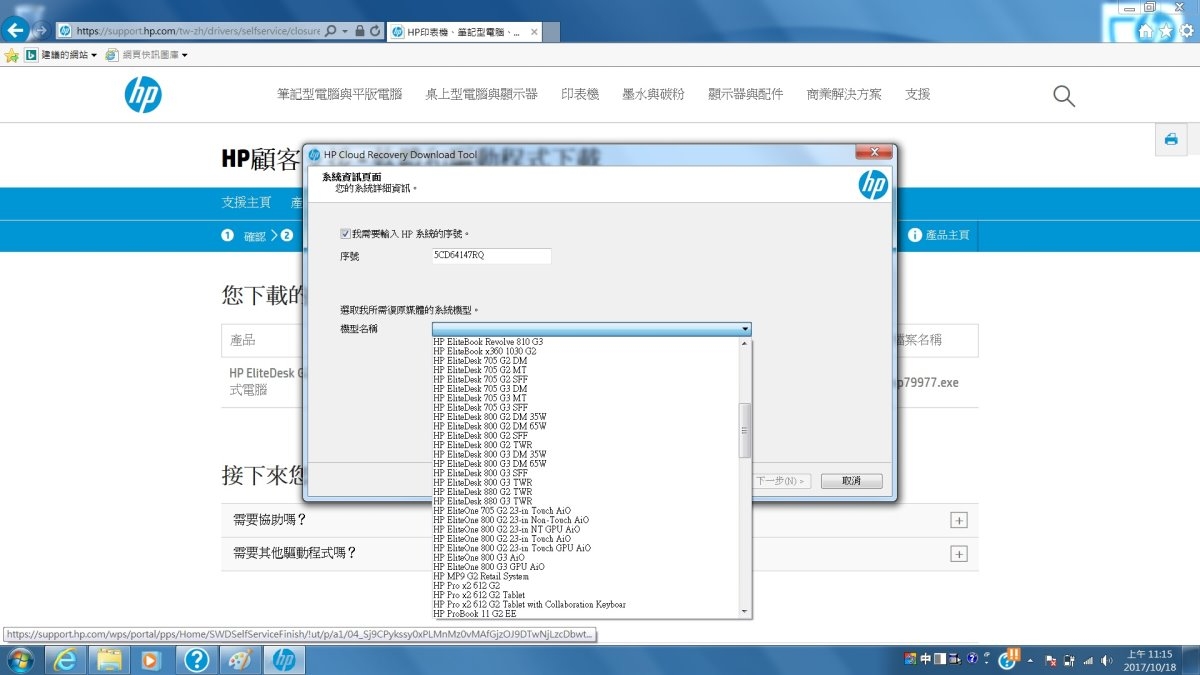The height and width of the screenshot is (675, 1200).
Task: Open browser tools gear icon
Action: (x=1187, y=31)
